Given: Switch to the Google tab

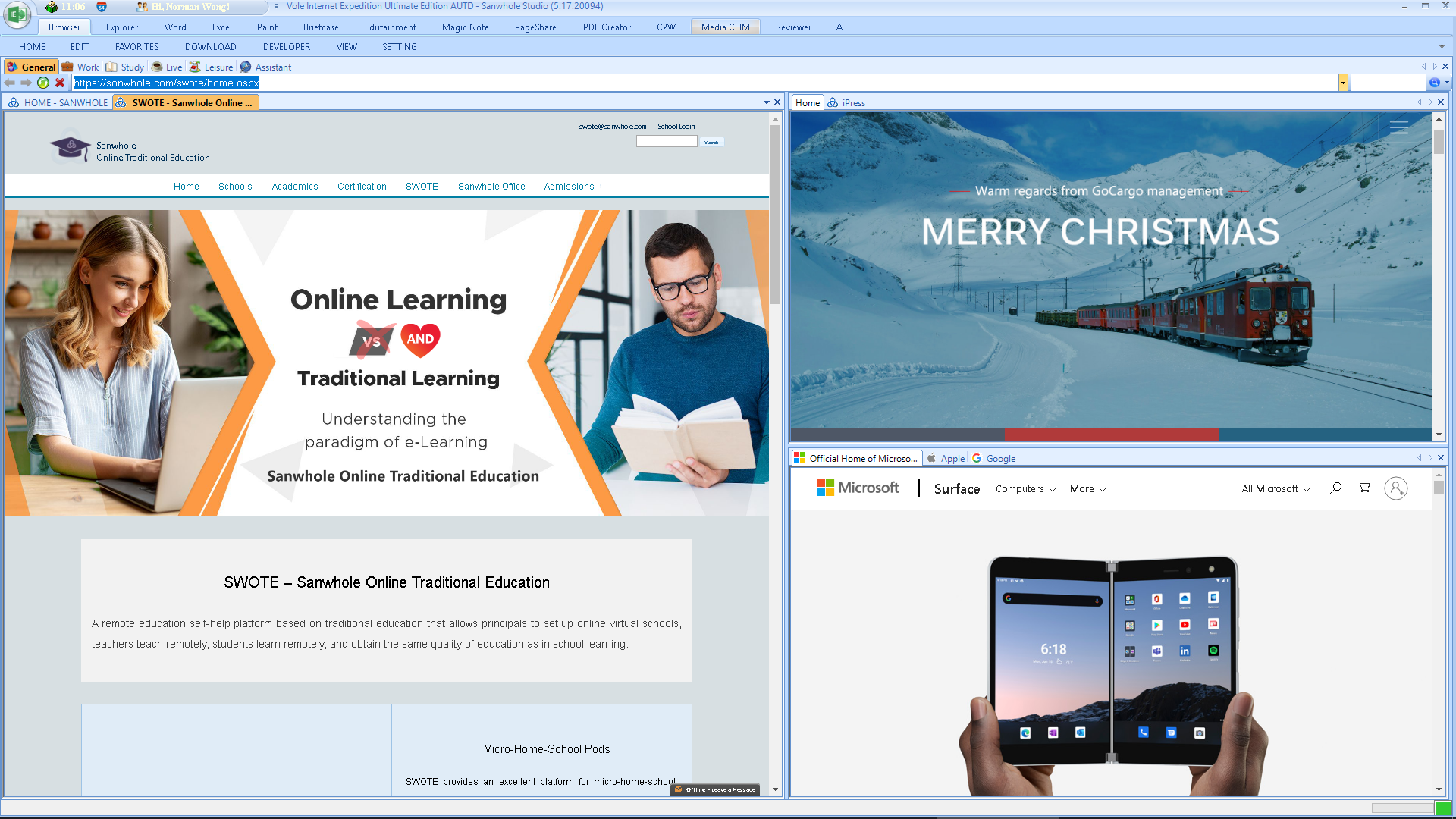Looking at the screenshot, I should (1000, 459).
